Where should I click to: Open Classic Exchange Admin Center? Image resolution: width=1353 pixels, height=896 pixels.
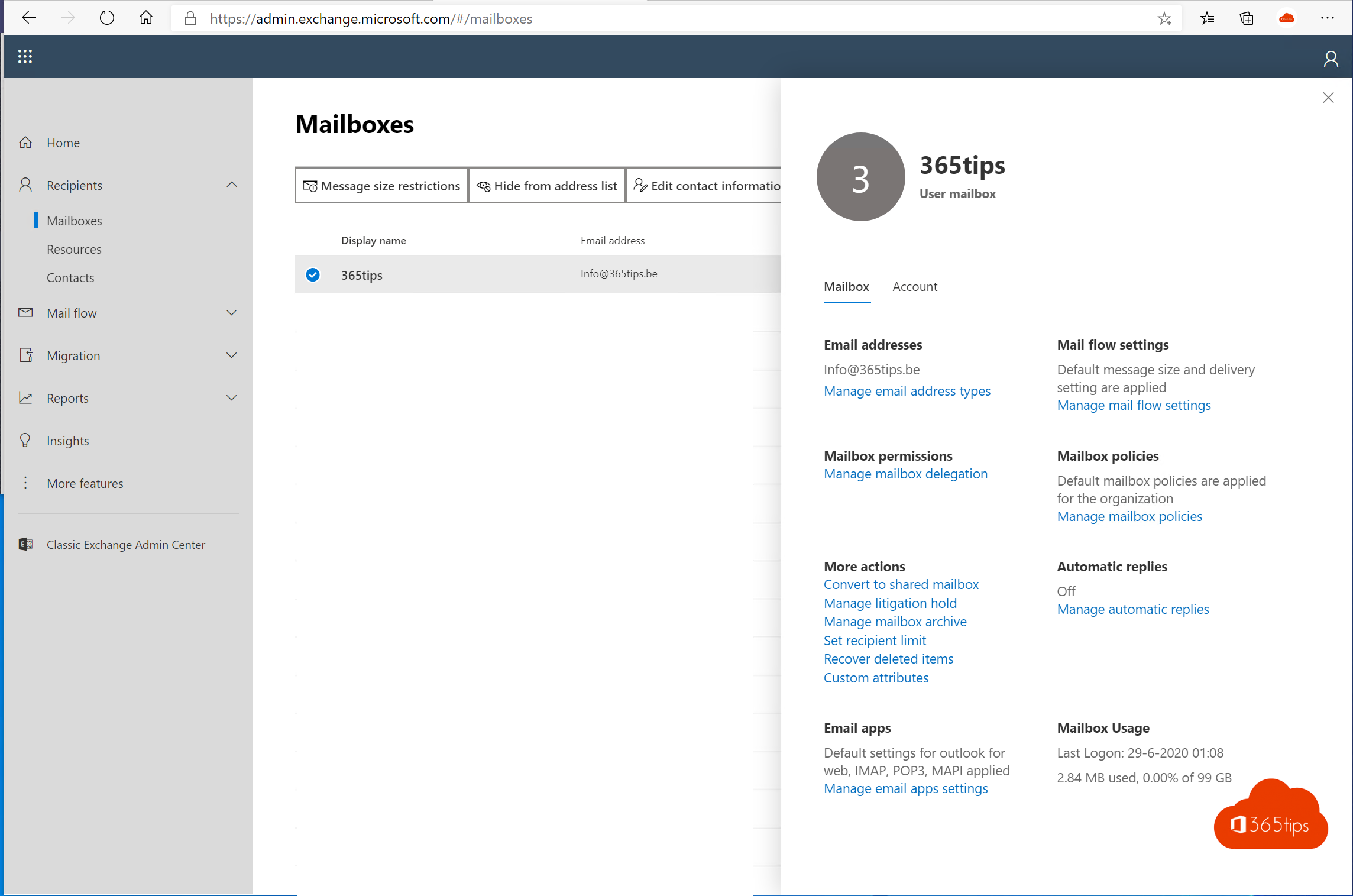pyautogui.click(x=125, y=544)
